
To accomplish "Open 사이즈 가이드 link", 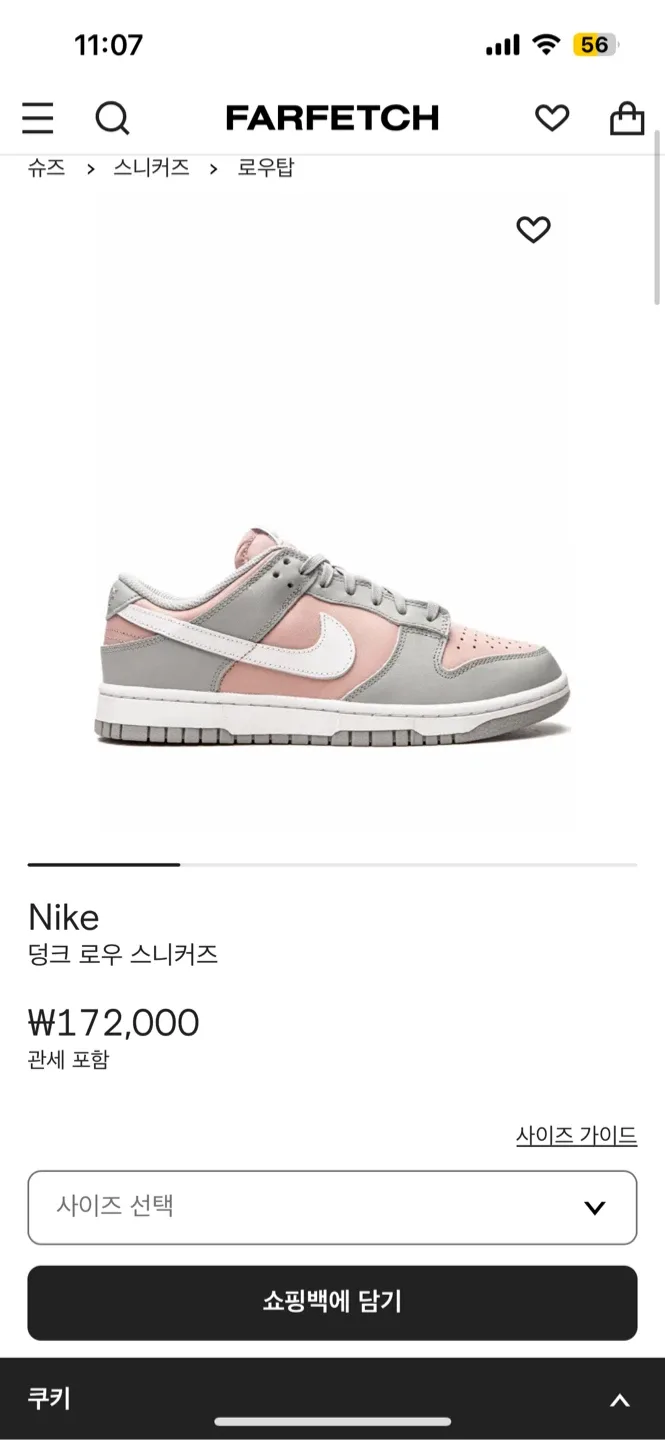I will 576,1136.
